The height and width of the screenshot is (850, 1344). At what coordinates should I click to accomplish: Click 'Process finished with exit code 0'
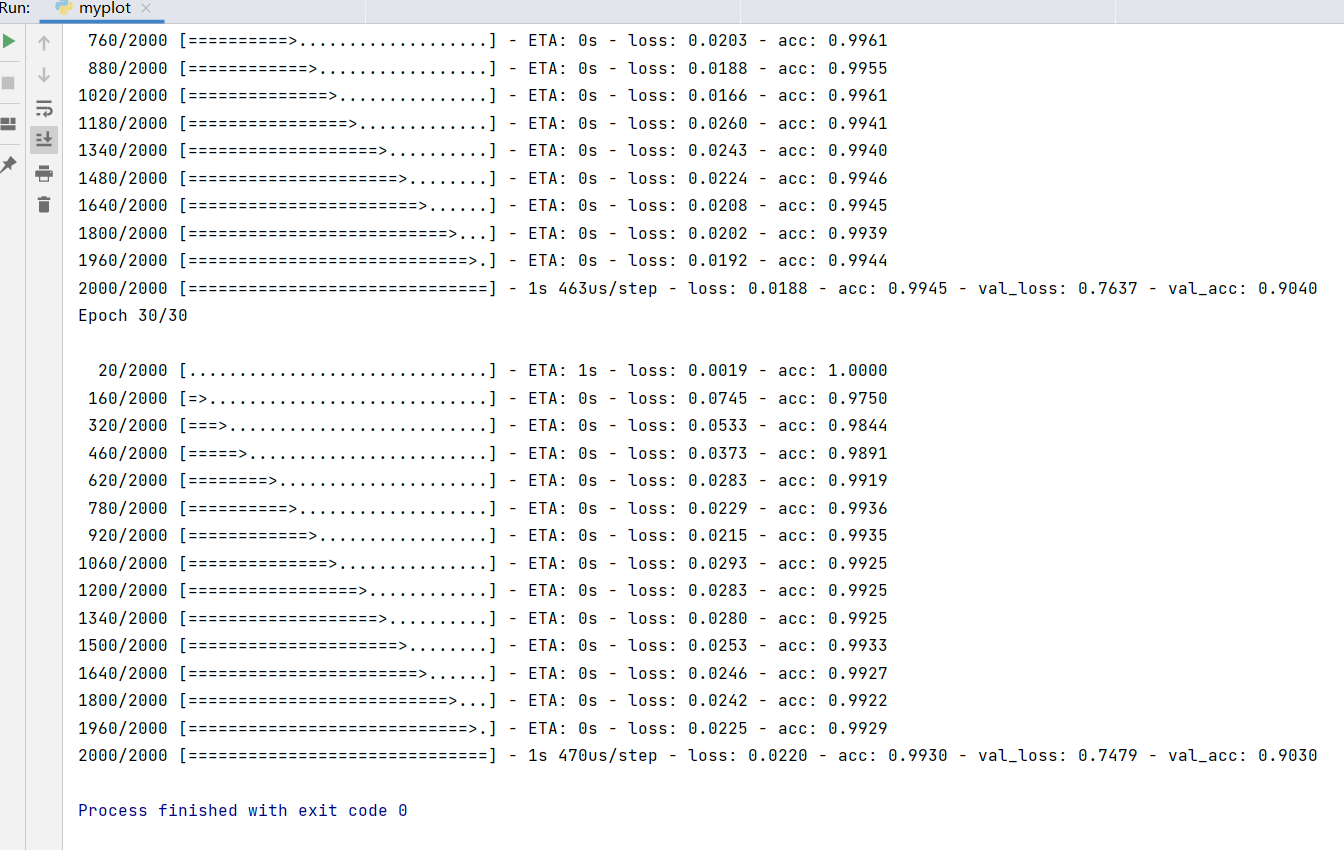243,811
